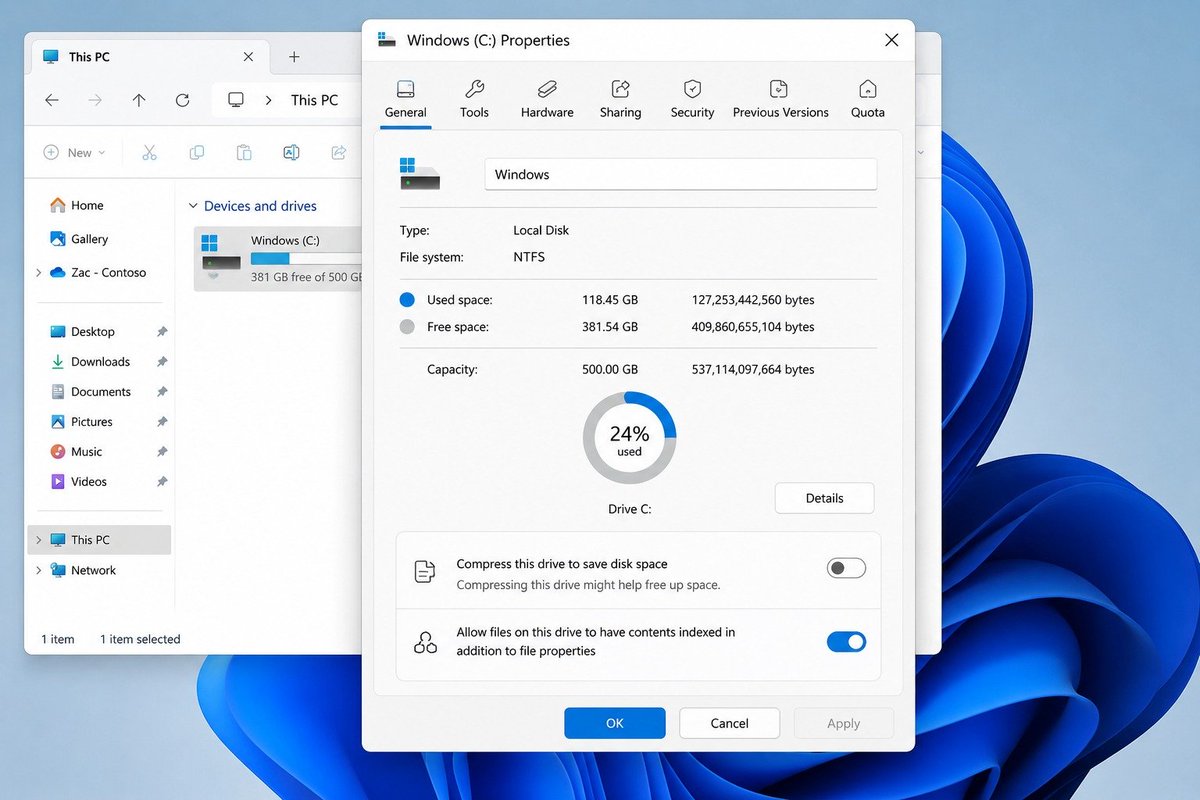Screen dimensions: 1200x800
Task: Open Gallery in the navigation pane
Action: [79, 239]
